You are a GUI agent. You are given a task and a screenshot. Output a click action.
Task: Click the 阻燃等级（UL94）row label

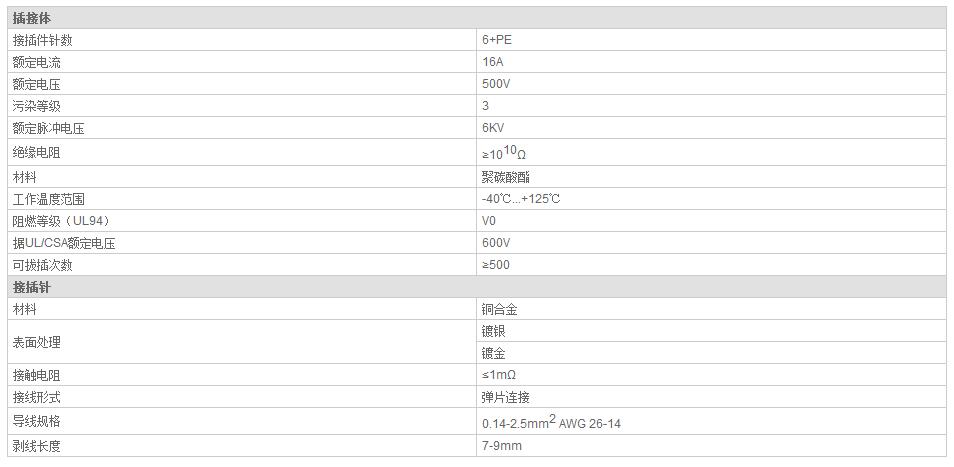pyautogui.click(x=60, y=221)
